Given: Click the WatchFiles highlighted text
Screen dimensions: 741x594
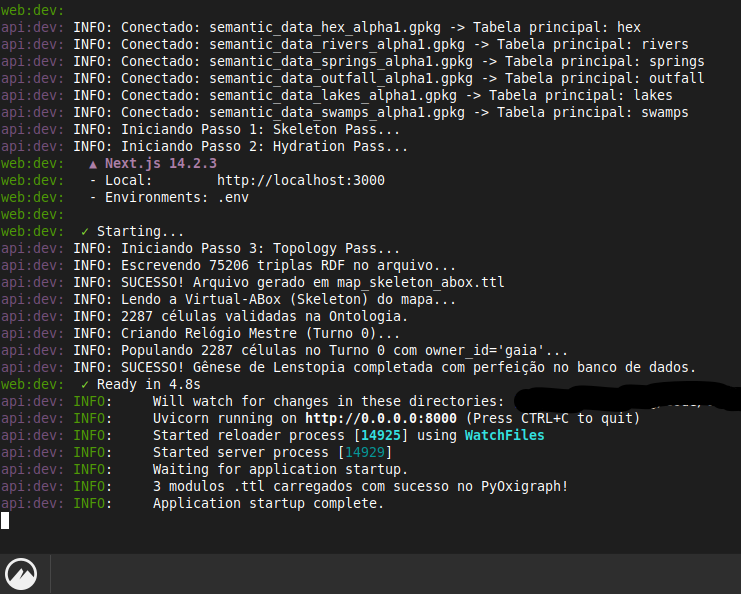Looking at the screenshot, I should (x=504, y=436).
